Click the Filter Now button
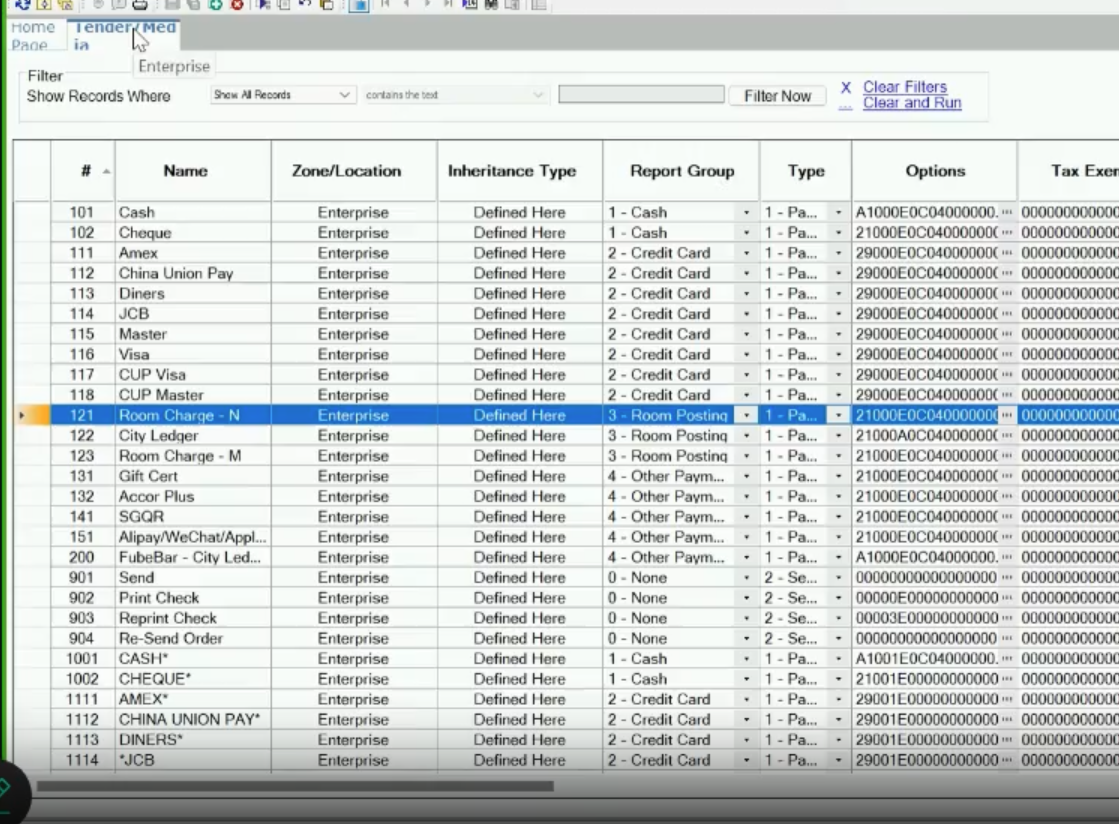Viewport: 1119px width, 824px height. [x=777, y=96]
